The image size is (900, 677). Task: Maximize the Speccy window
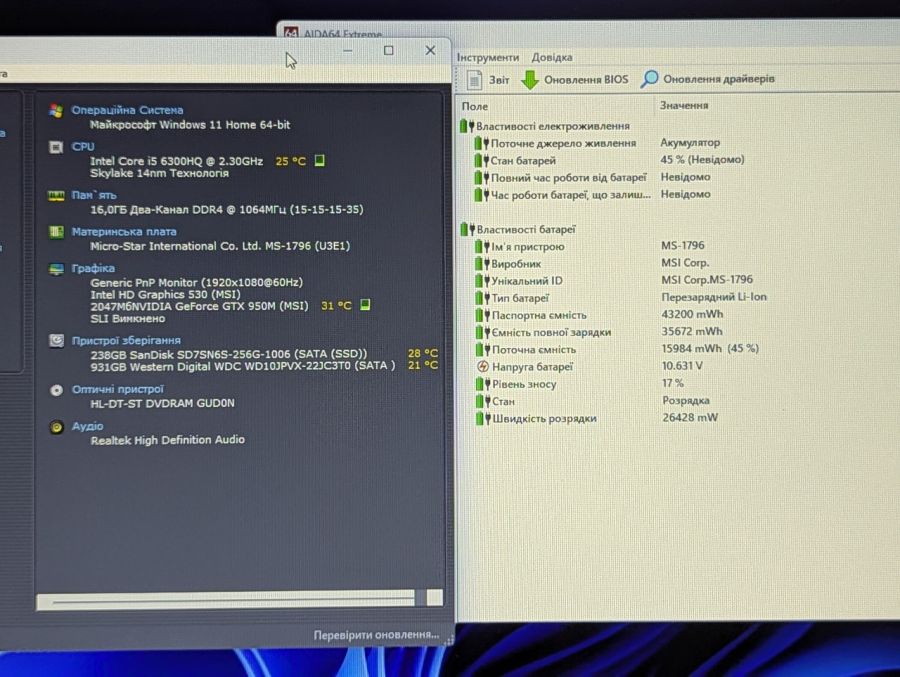coord(389,51)
